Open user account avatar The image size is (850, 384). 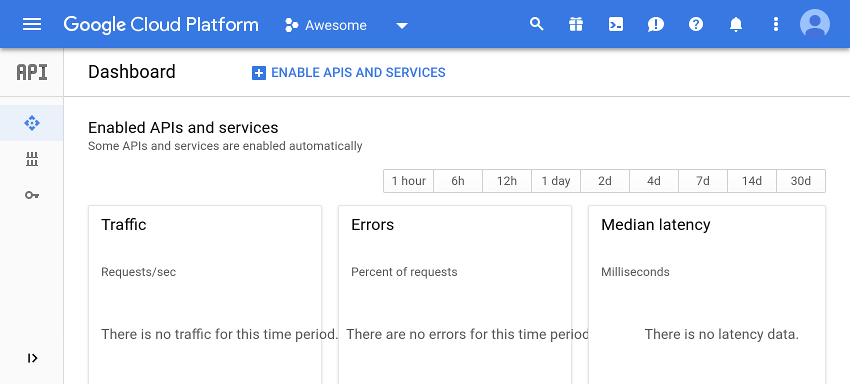point(815,24)
